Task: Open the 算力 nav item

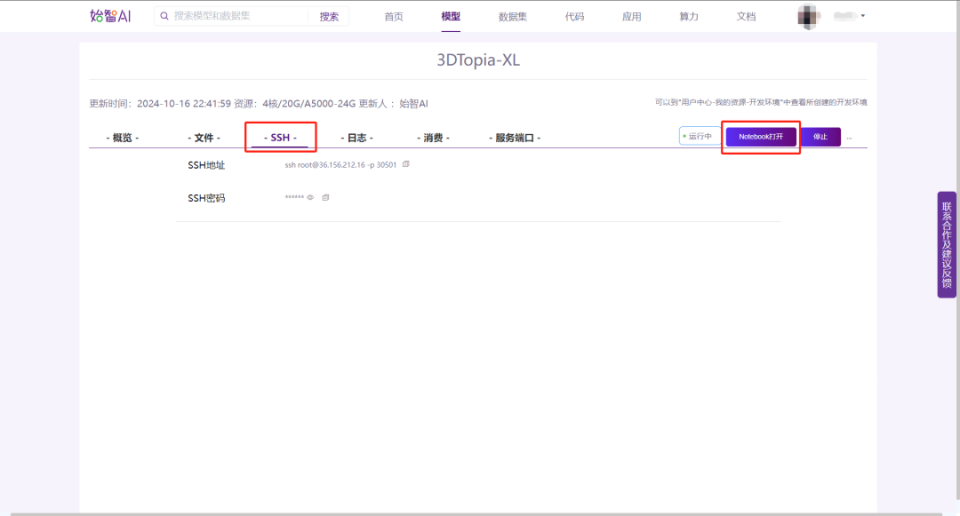Action: pyautogui.click(x=689, y=17)
